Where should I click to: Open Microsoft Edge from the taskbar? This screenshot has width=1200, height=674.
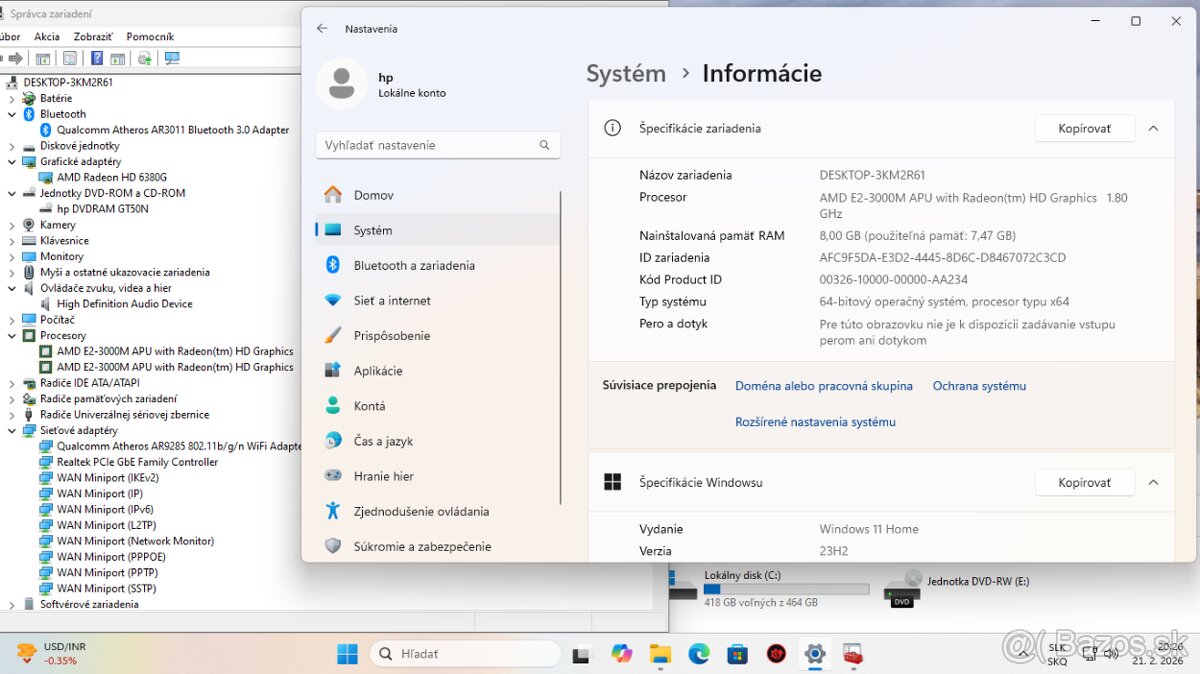[x=699, y=654]
